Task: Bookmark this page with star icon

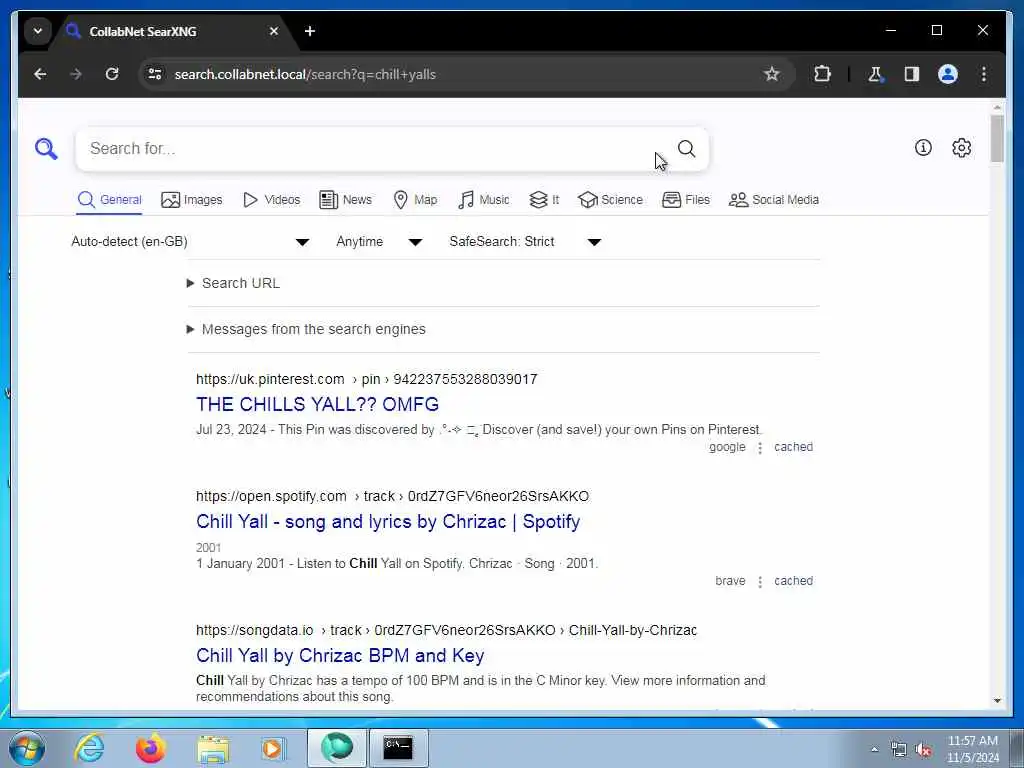Action: click(771, 74)
